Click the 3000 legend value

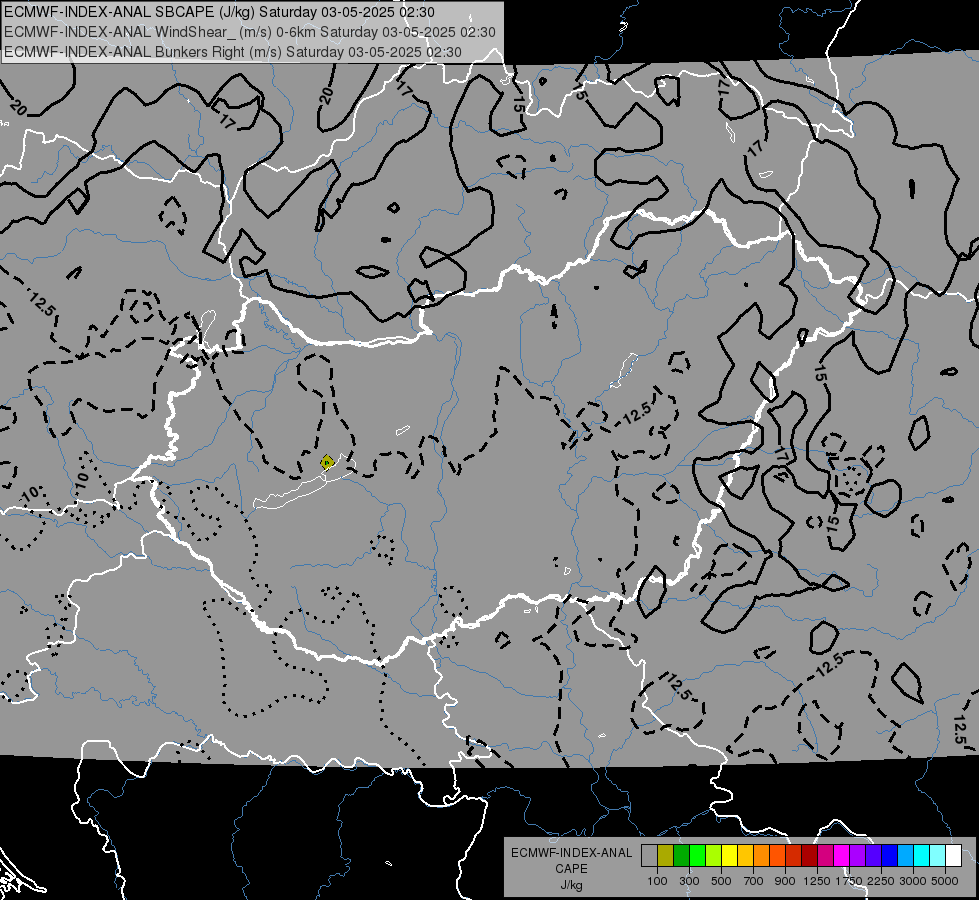pyautogui.click(x=913, y=881)
